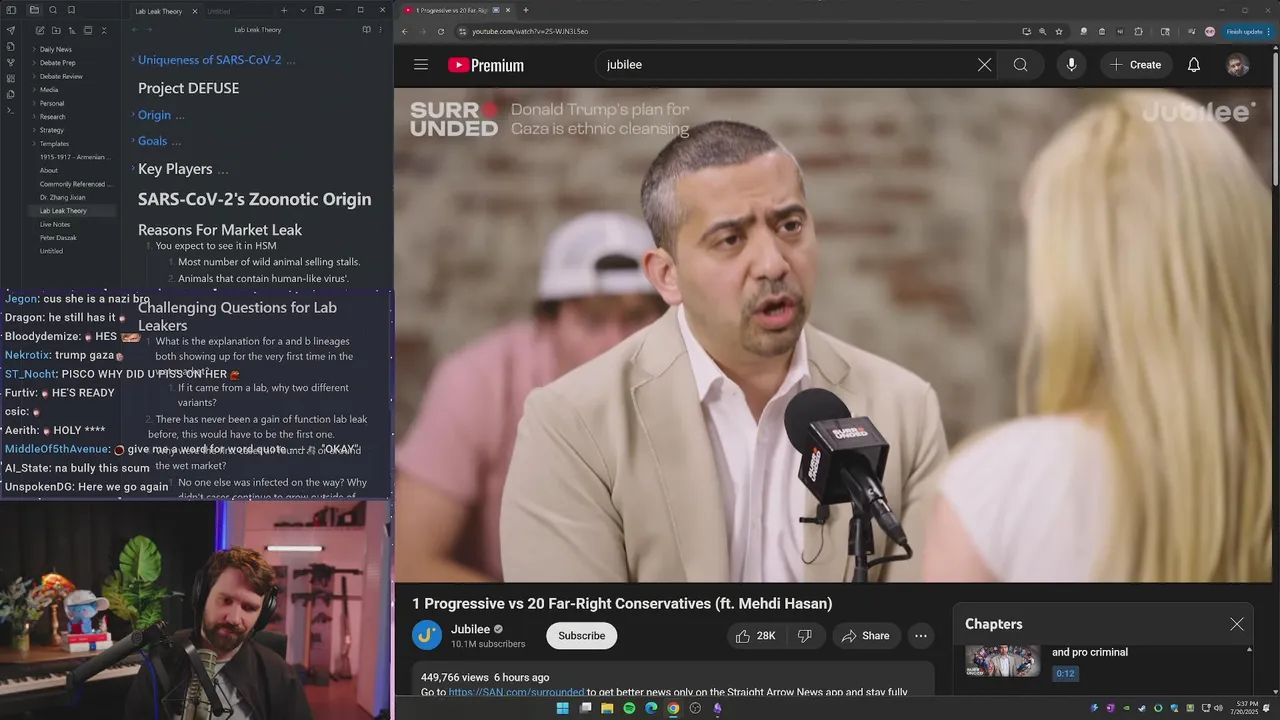Toggle Obsidian left sidebar icon

coord(11,10)
